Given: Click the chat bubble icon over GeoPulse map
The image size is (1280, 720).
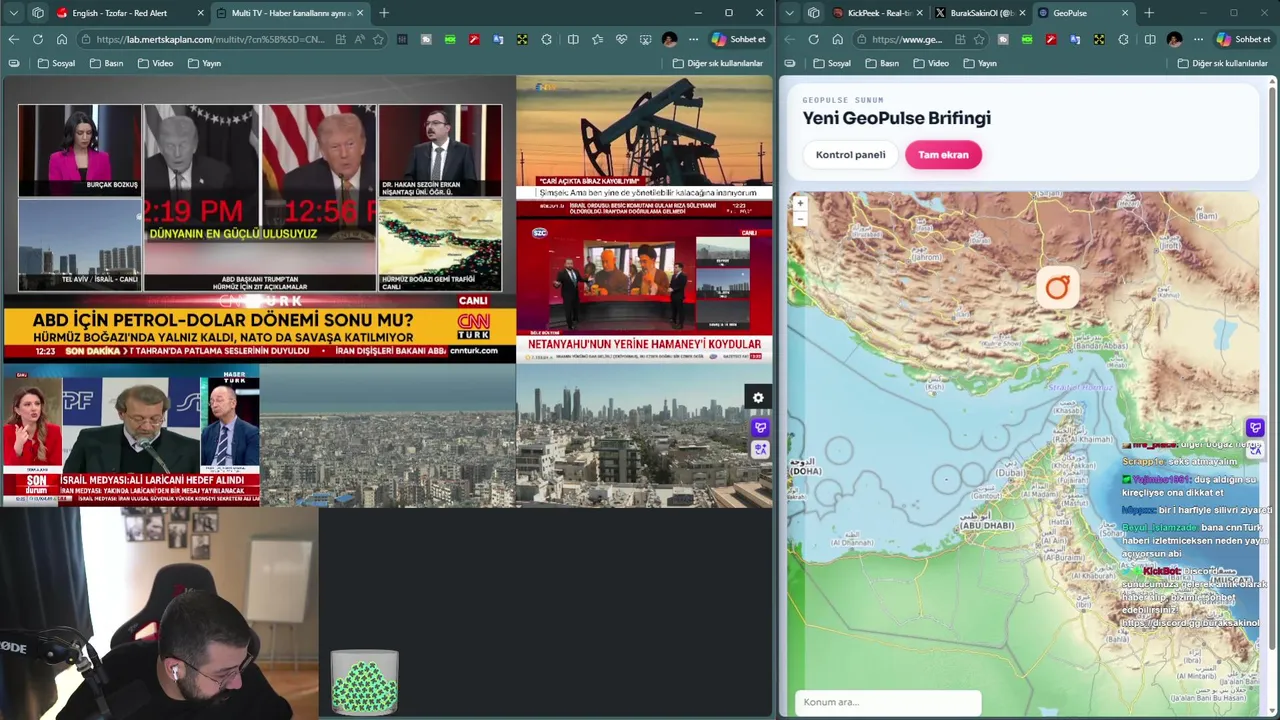Looking at the screenshot, I should [x=1255, y=428].
